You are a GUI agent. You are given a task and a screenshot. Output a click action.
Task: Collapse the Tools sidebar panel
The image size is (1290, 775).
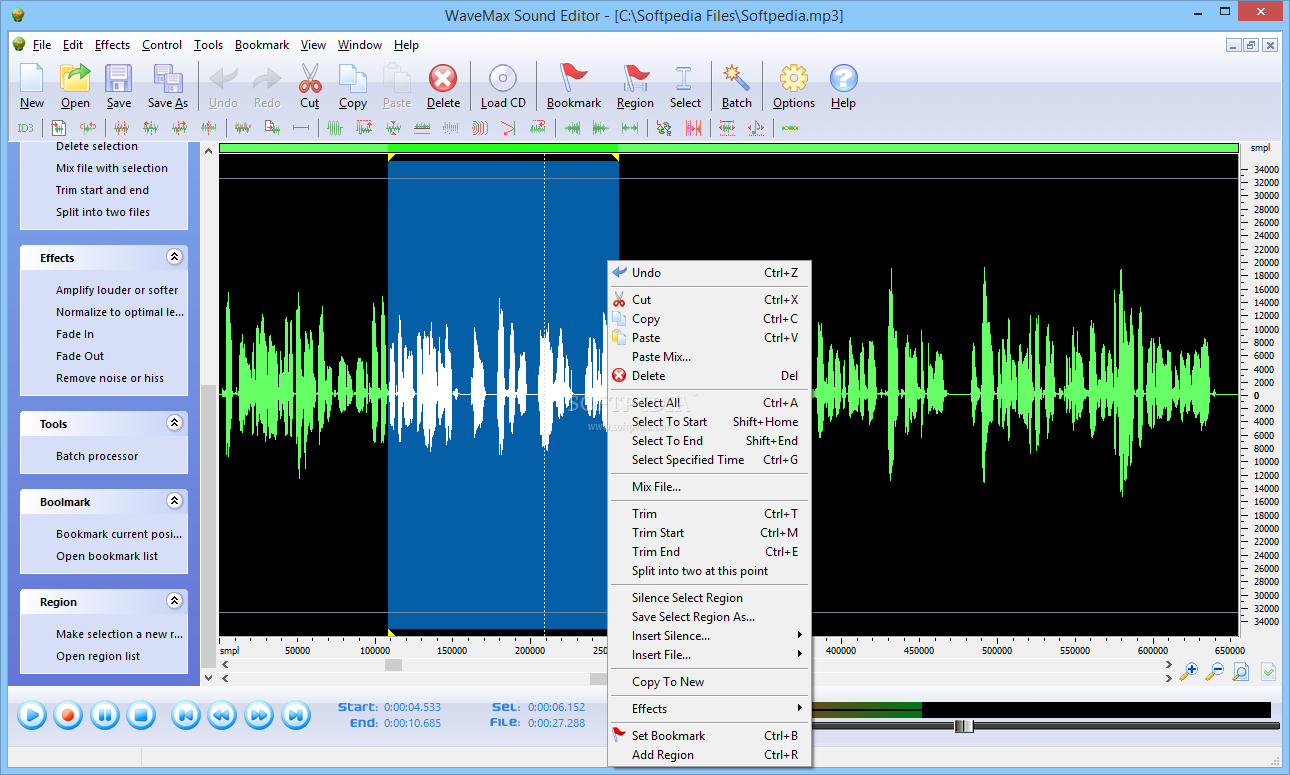pos(175,423)
